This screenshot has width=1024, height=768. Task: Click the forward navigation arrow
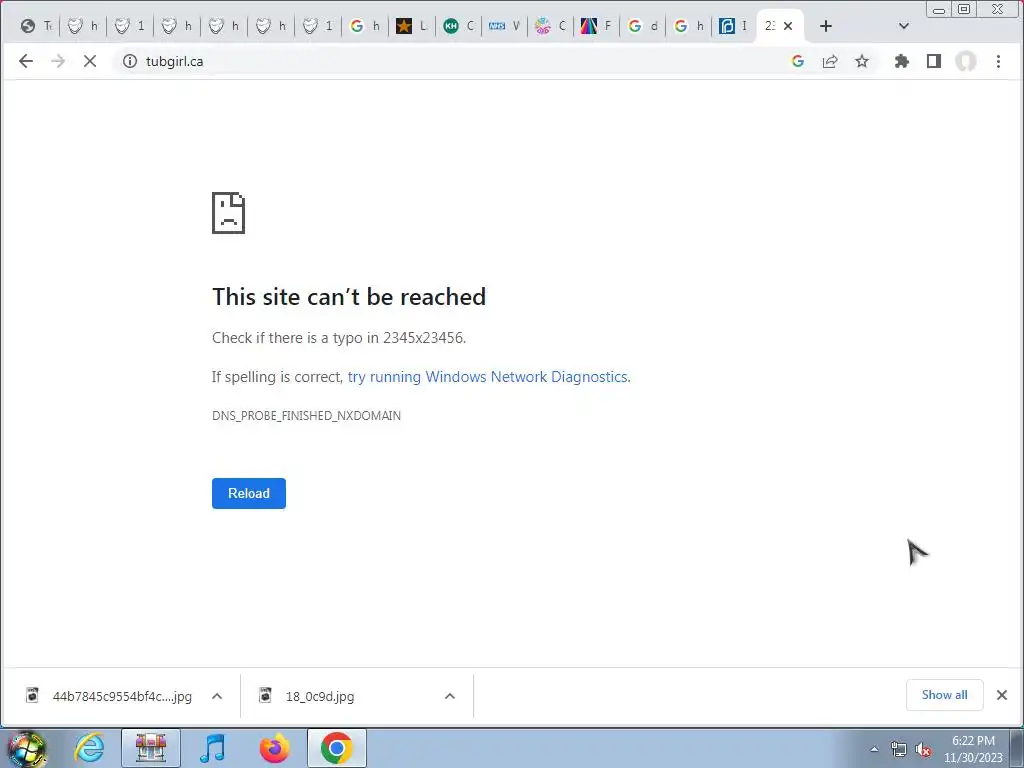(57, 61)
